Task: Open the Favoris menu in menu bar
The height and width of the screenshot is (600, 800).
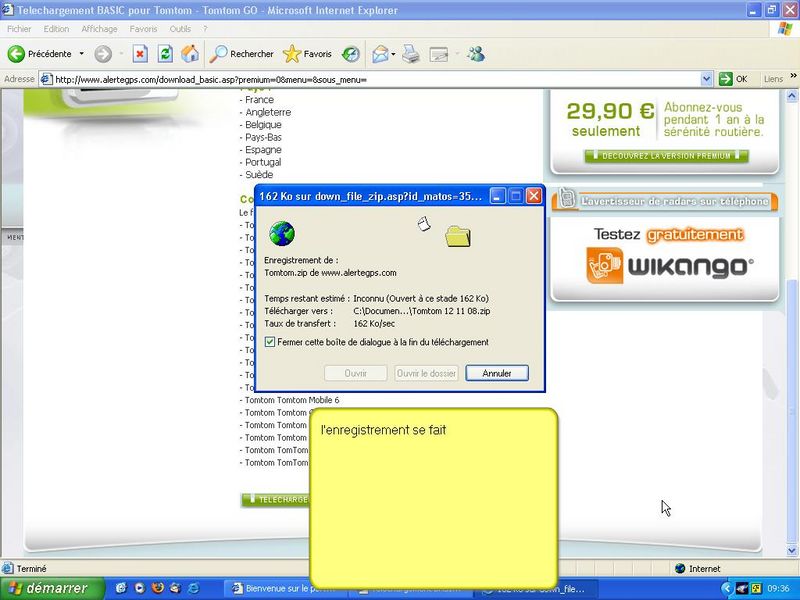Action: 143,29
